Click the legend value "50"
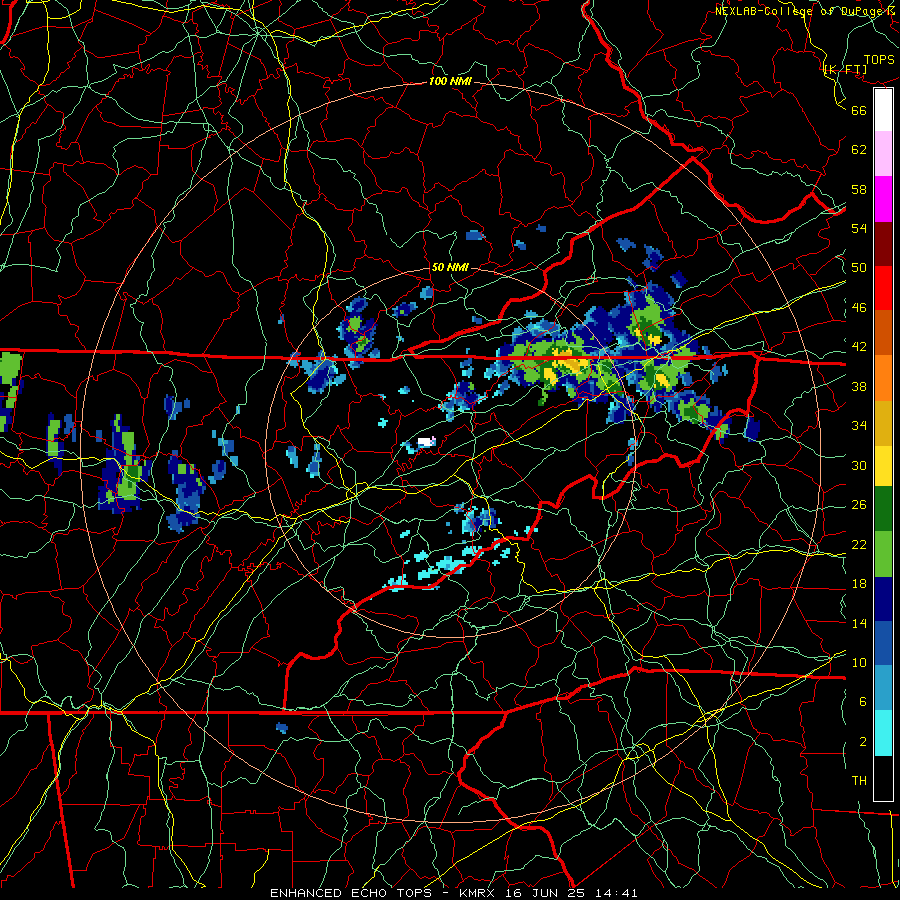The width and height of the screenshot is (900, 900). [859, 268]
